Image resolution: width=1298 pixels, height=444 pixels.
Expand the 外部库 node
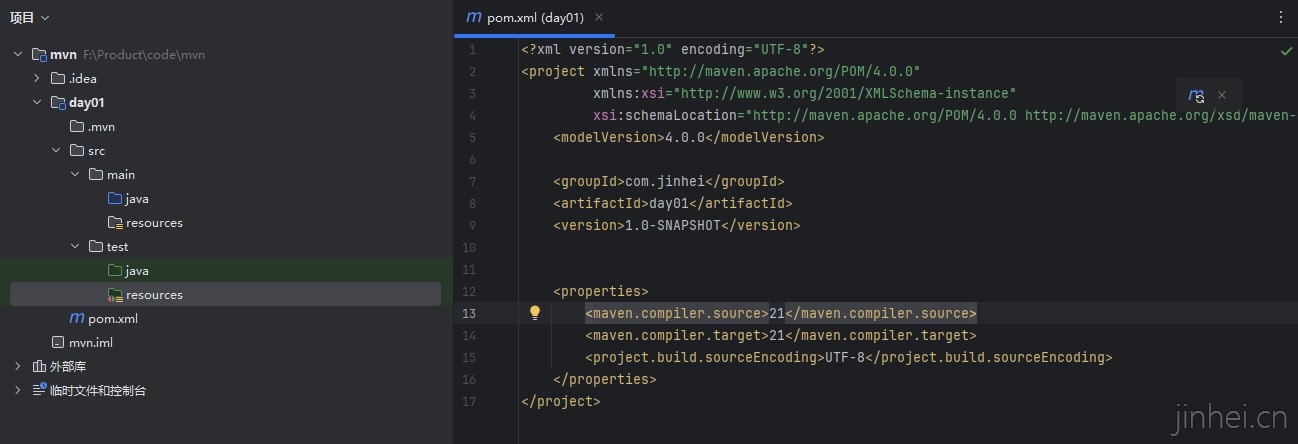coord(17,366)
